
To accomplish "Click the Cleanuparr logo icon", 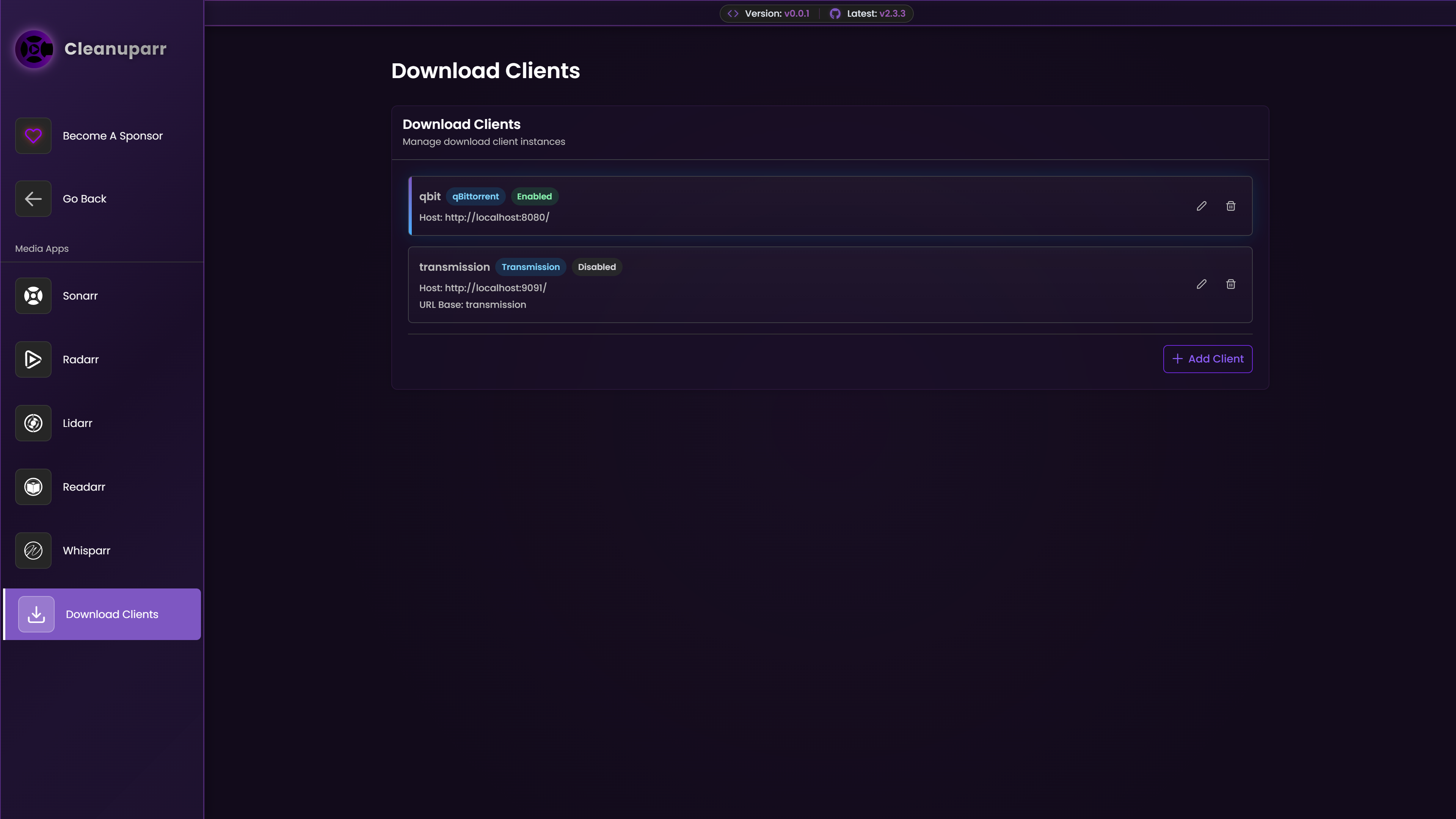I will pos(34,49).
